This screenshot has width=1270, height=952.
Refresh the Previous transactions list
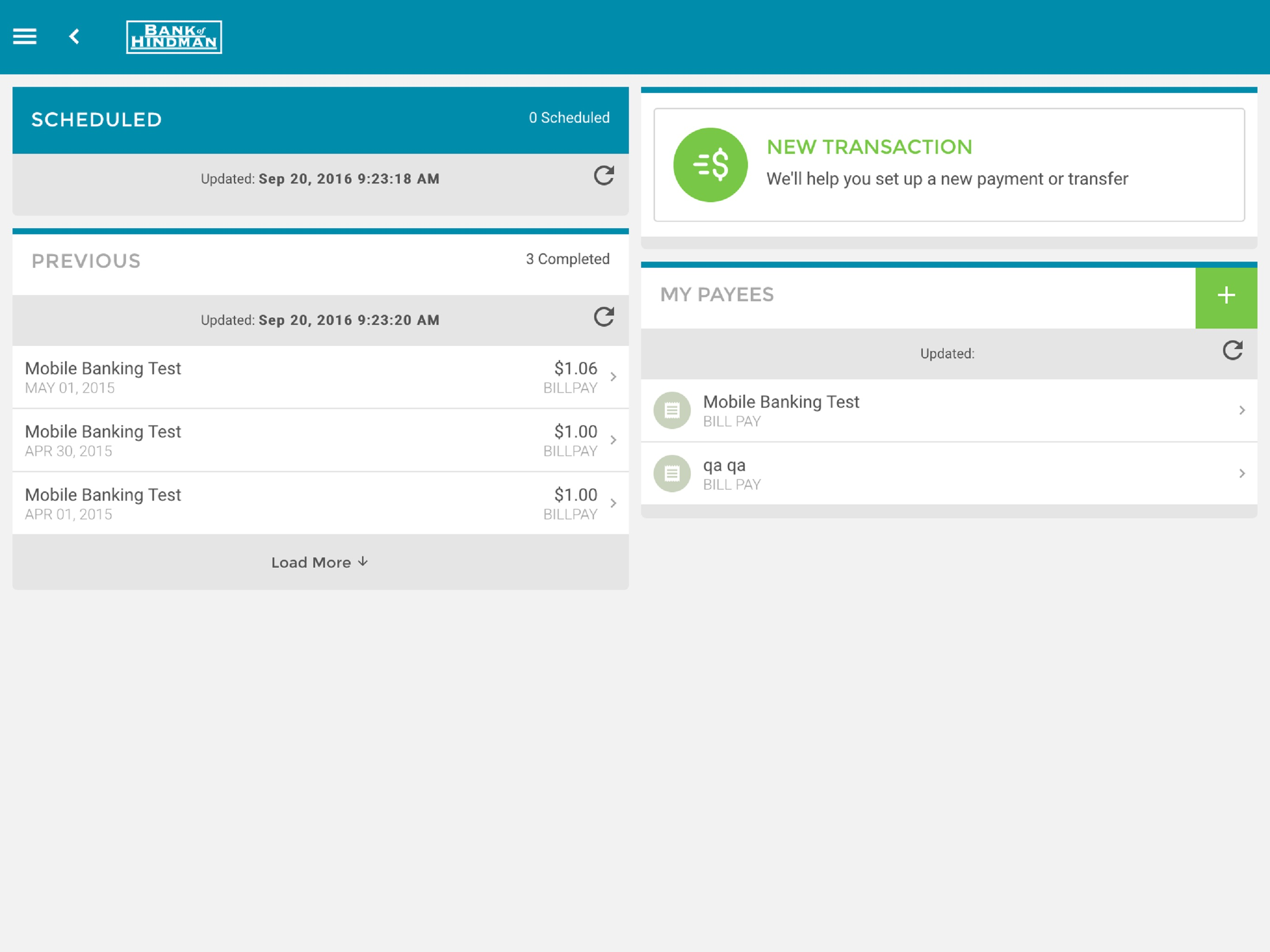coord(604,317)
